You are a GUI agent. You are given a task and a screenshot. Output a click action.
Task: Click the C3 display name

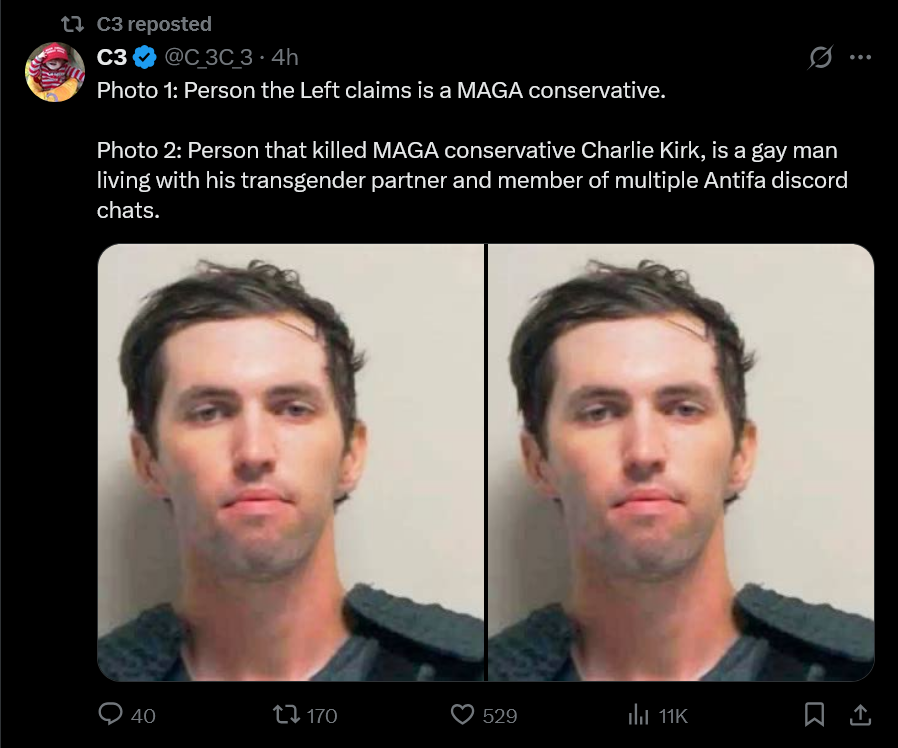click(112, 59)
